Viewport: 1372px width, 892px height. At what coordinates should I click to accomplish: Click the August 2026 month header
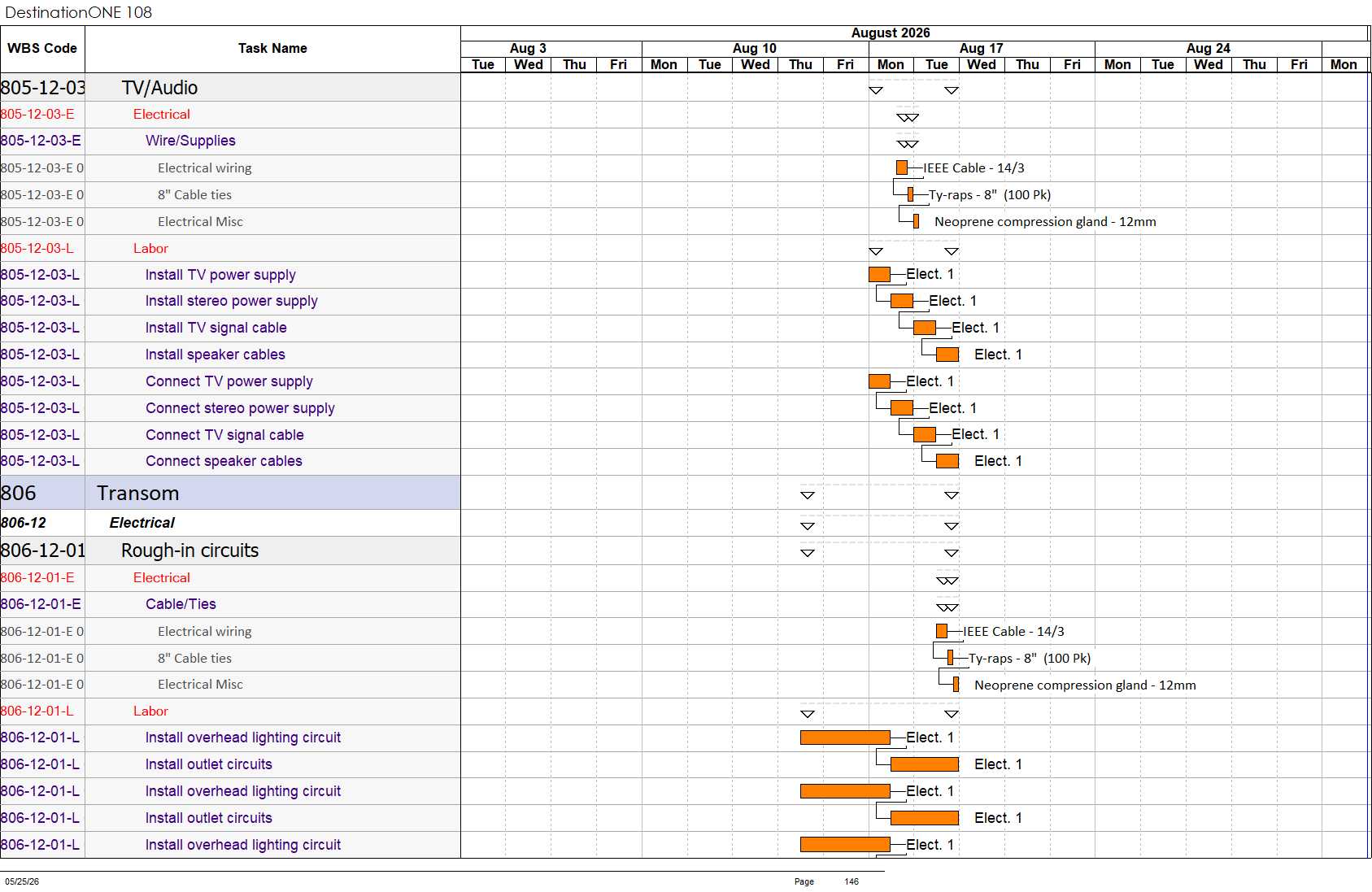coord(891,33)
